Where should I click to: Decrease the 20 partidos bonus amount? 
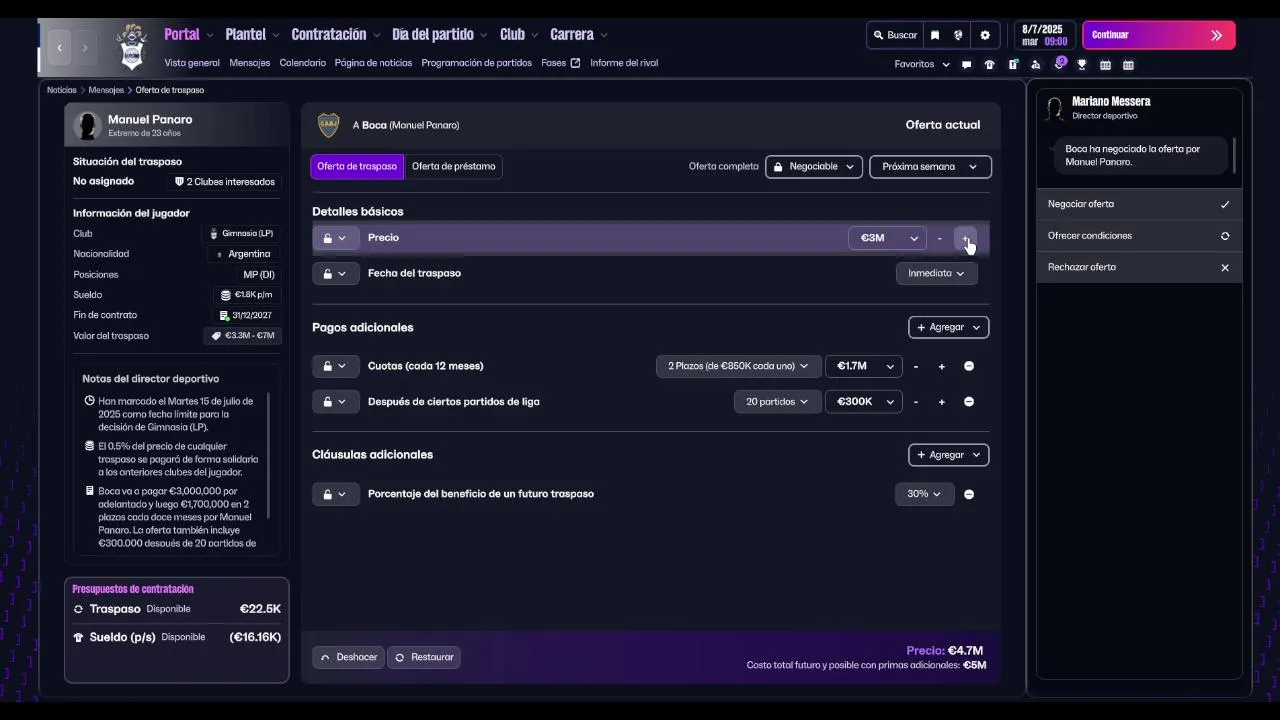tap(916, 402)
